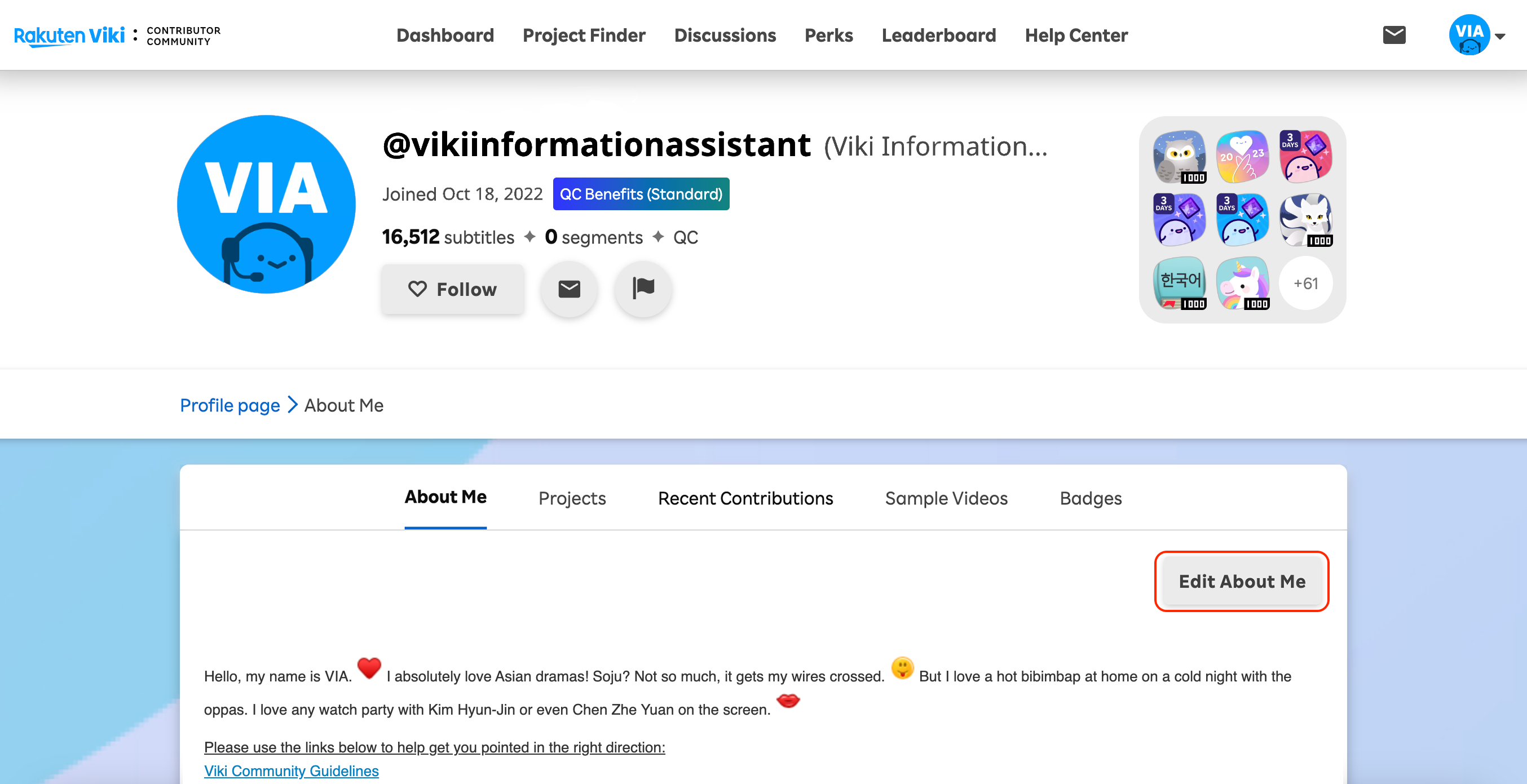Open the blue 3 Days badge

(x=1242, y=220)
